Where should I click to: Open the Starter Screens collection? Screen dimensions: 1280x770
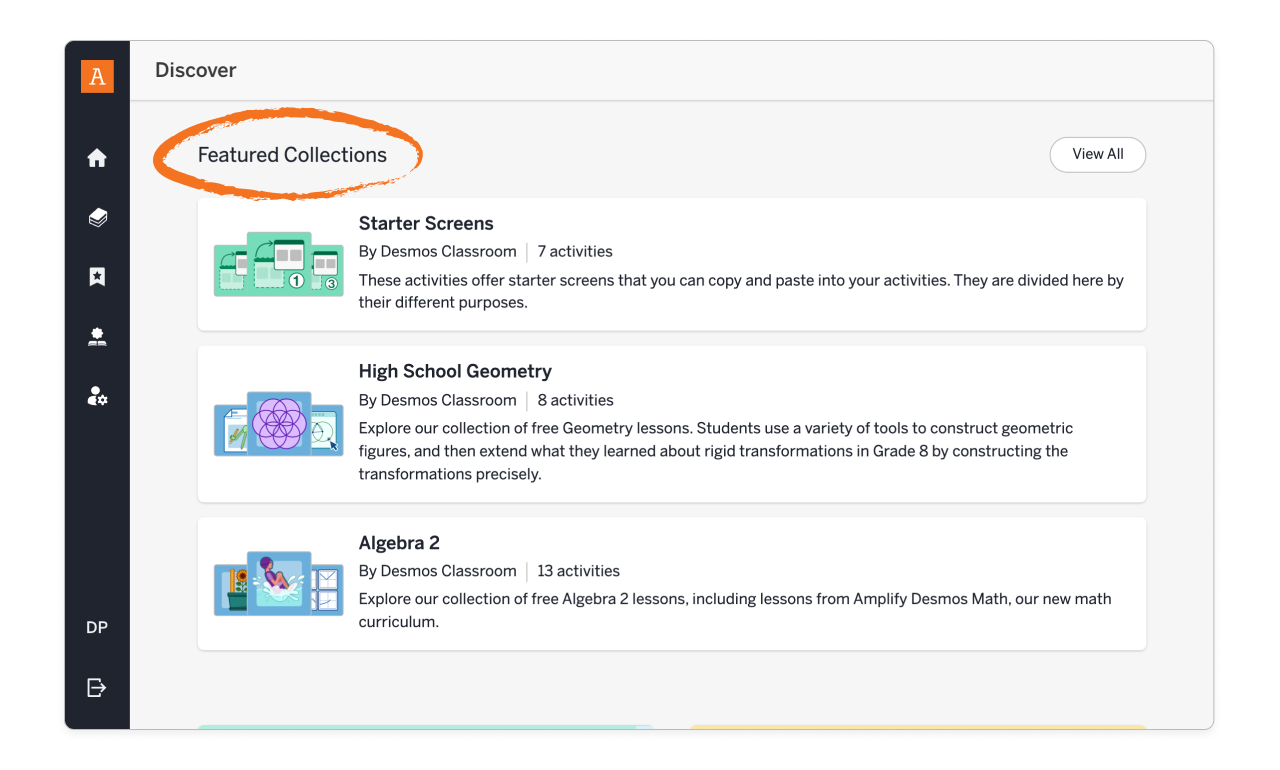pyautogui.click(x=426, y=223)
